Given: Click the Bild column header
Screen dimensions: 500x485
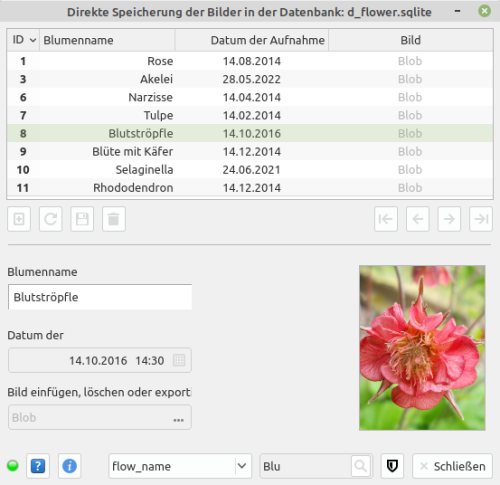Looking at the screenshot, I should pos(411,40).
